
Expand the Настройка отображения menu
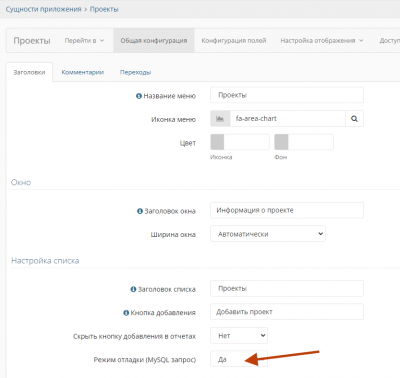(322, 41)
